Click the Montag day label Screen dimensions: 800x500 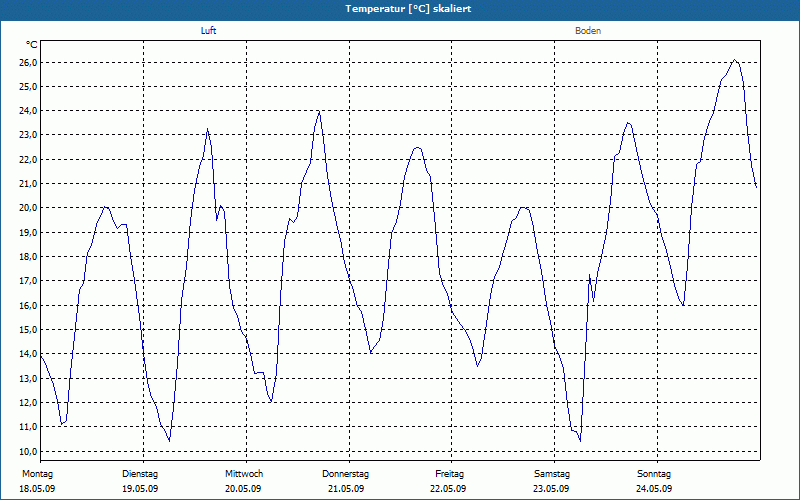(37, 474)
